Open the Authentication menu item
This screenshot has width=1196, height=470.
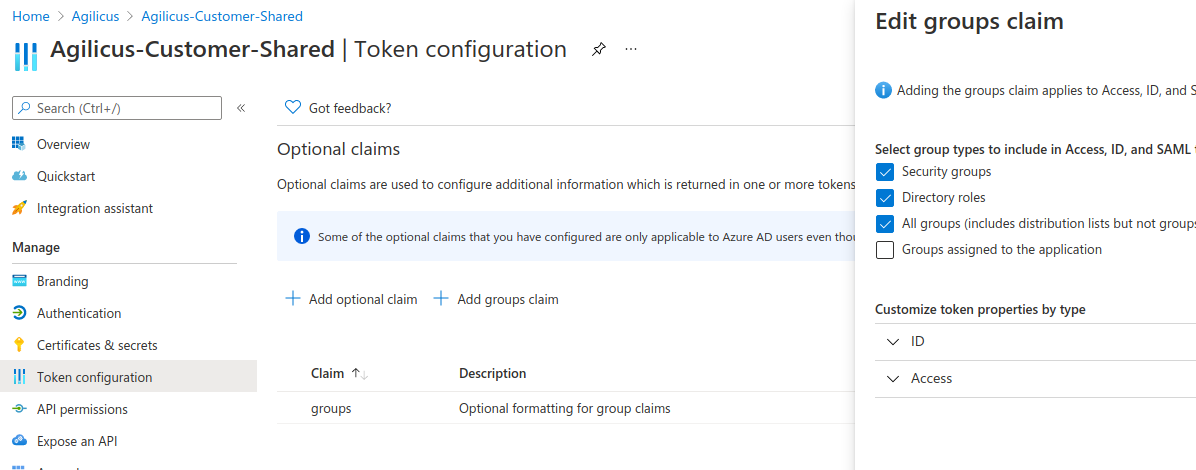coord(79,313)
